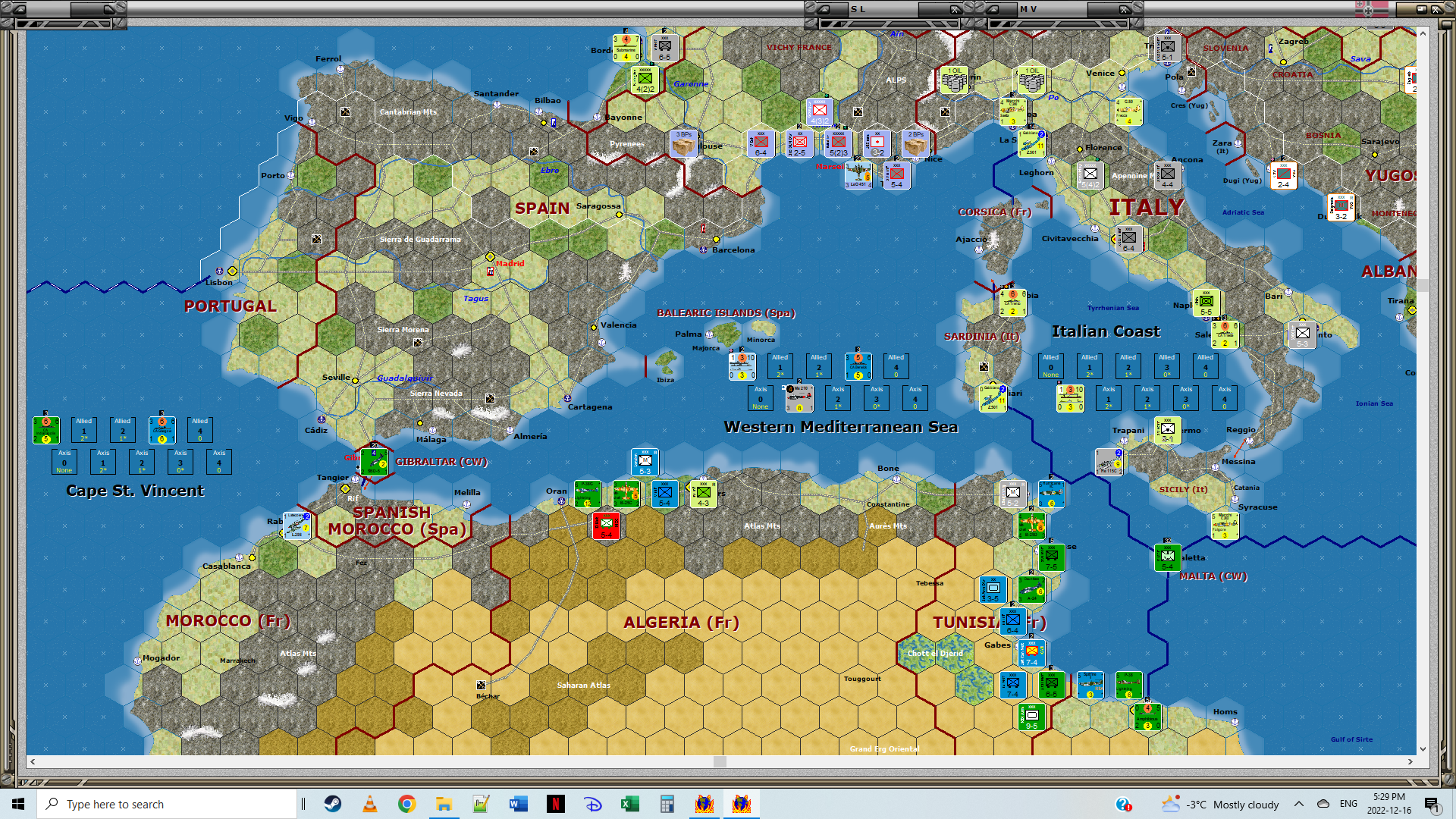Click the Barcelona port label

pos(733,250)
